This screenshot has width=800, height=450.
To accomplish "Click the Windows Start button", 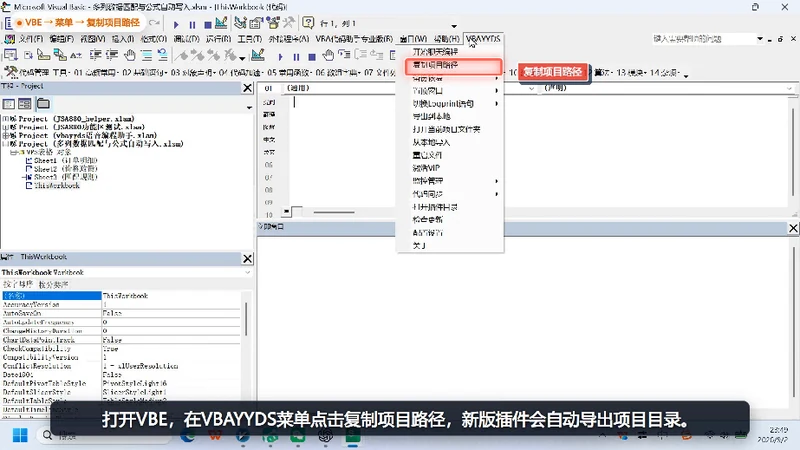I will coord(20,435).
